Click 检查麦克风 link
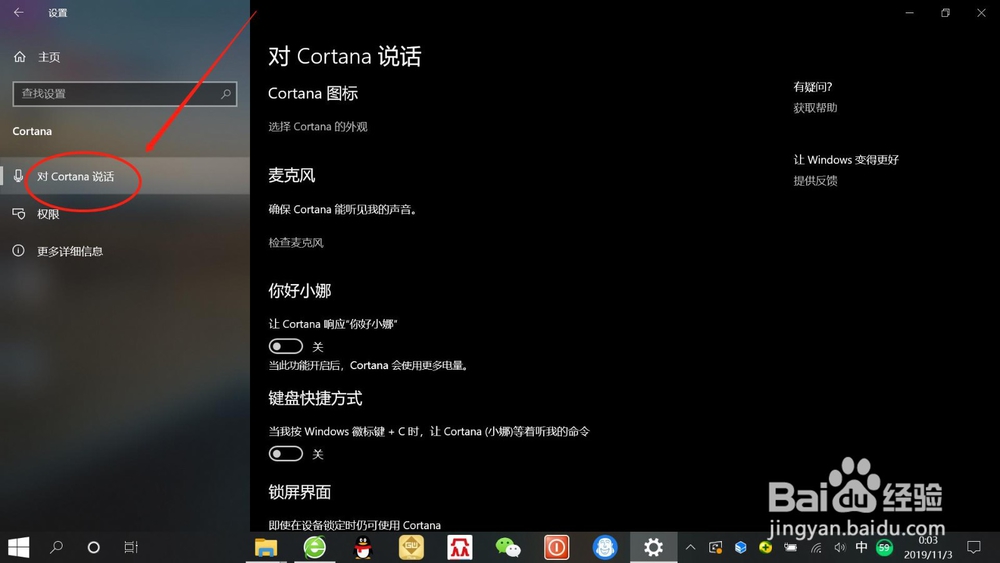This screenshot has height=563, width=1000. pos(296,242)
